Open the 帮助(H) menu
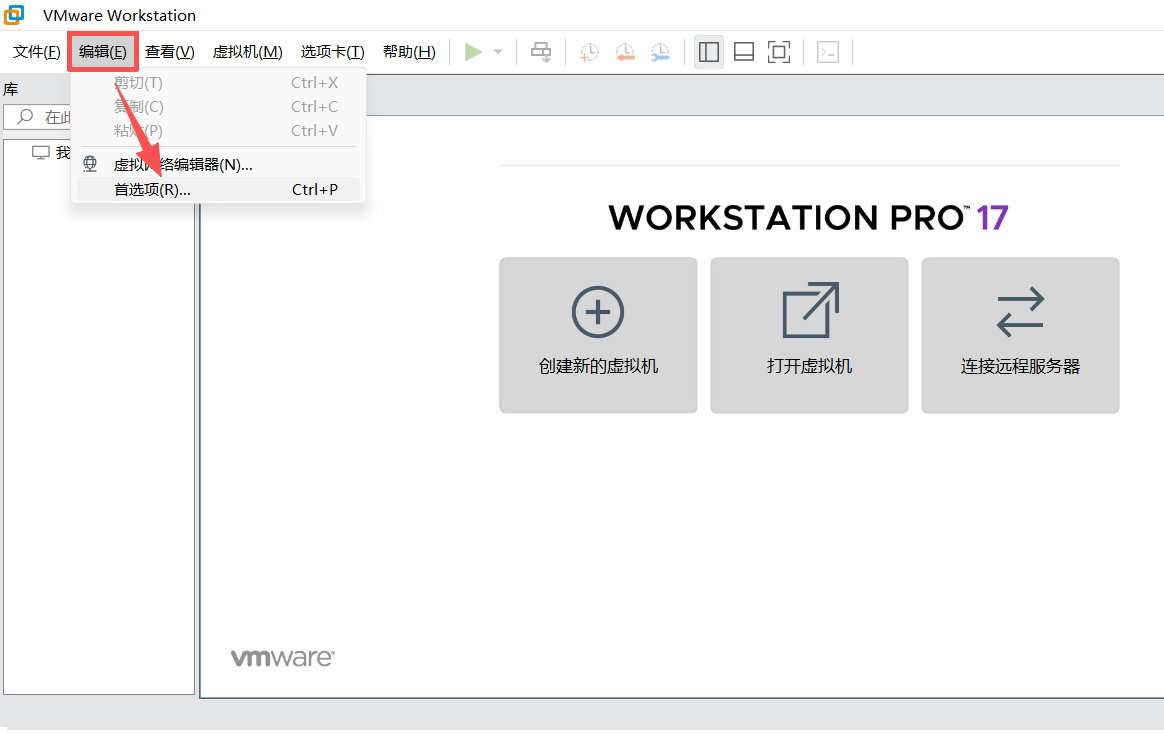This screenshot has width=1164, height=733. (x=409, y=52)
